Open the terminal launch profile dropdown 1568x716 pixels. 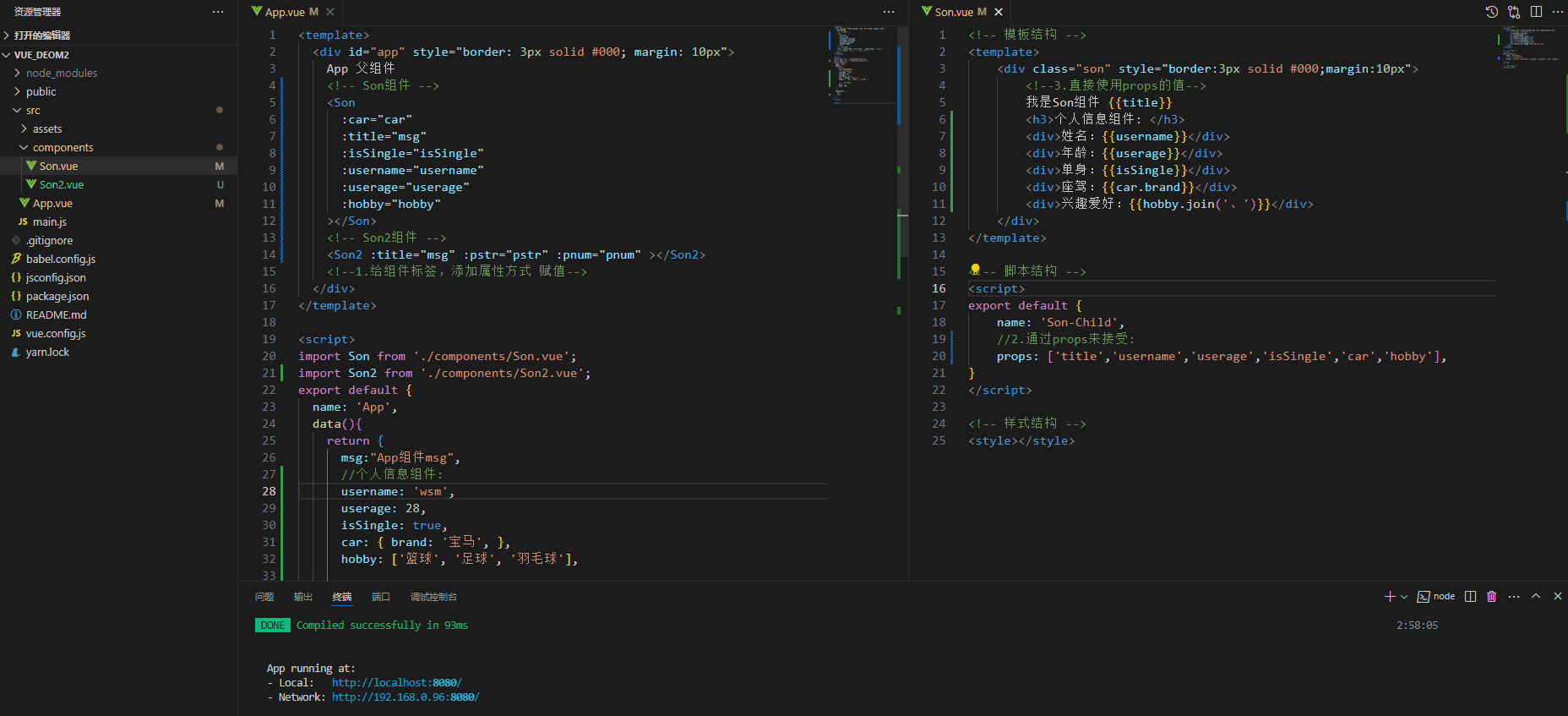(x=1404, y=597)
